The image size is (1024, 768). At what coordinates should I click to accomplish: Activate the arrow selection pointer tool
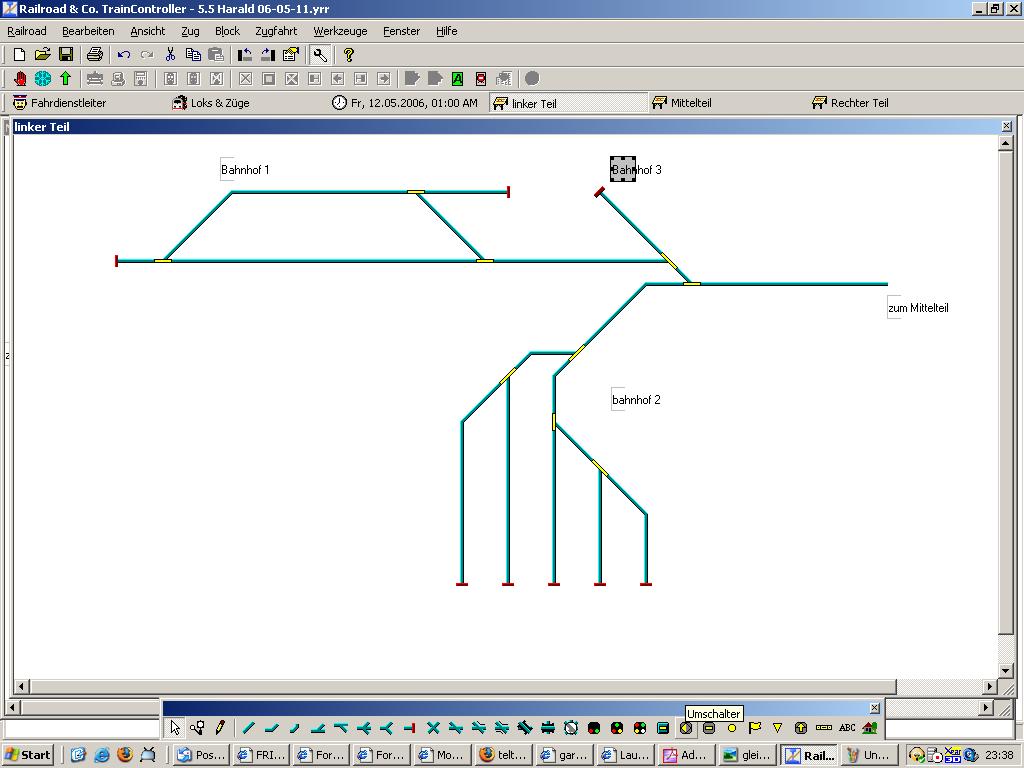click(x=175, y=728)
